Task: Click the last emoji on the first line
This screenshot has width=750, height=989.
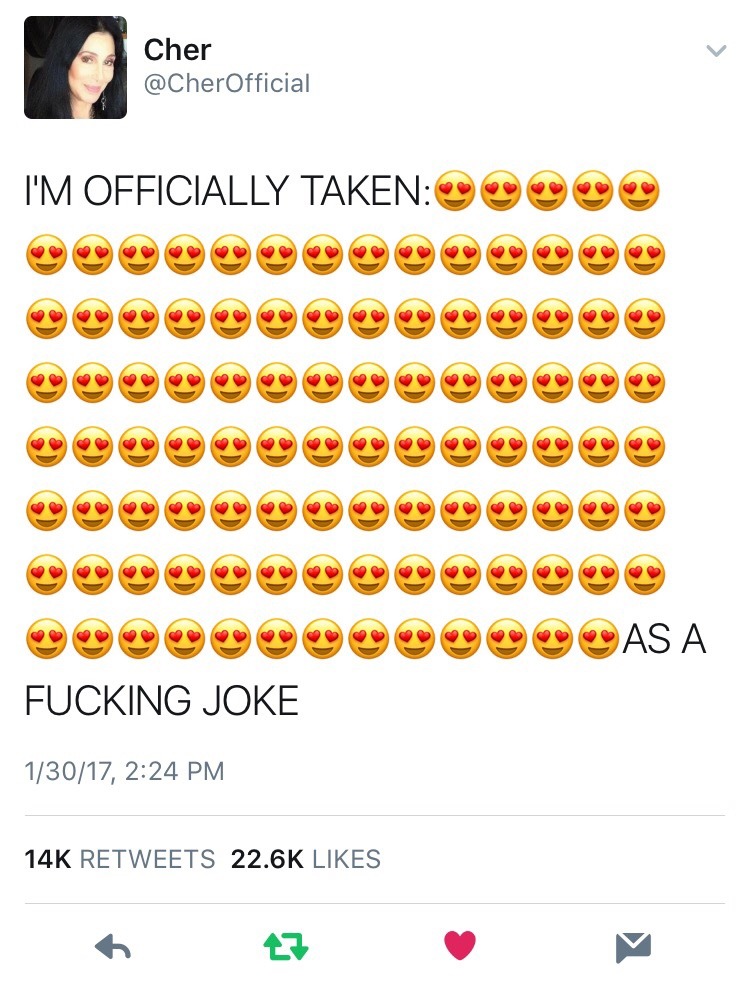Action: click(640, 191)
